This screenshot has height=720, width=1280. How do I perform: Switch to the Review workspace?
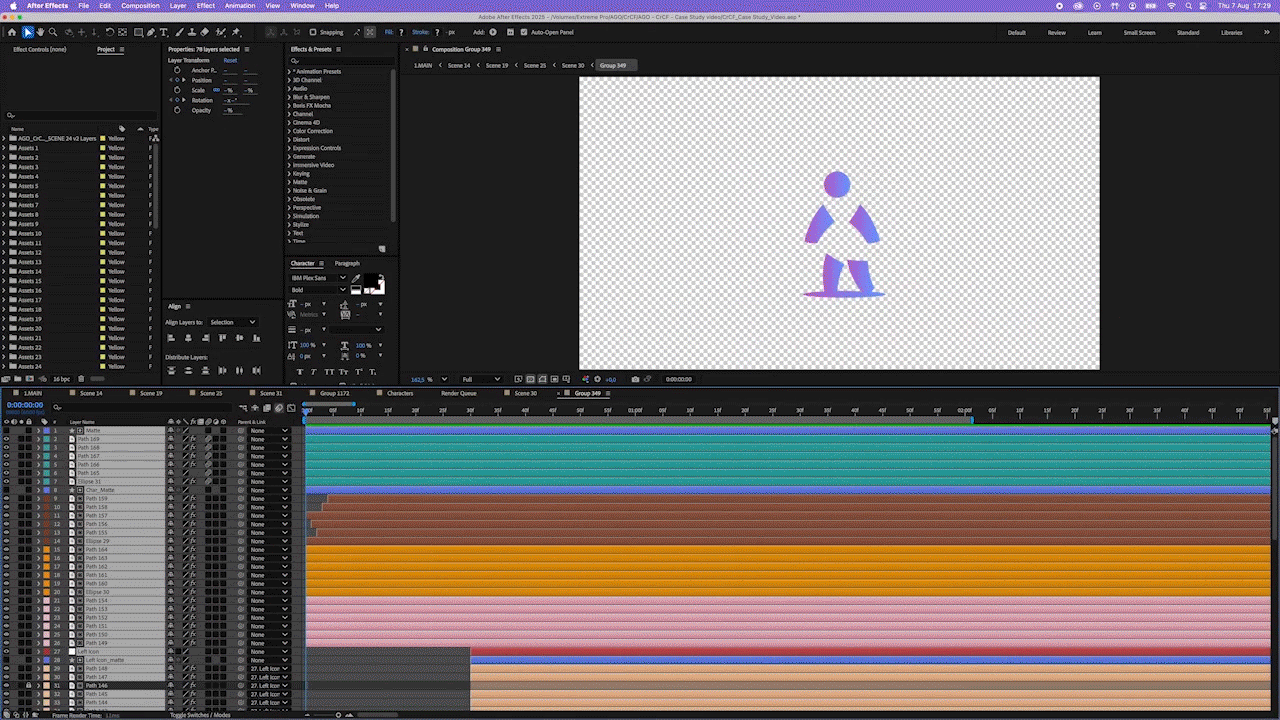tap(1056, 32)
